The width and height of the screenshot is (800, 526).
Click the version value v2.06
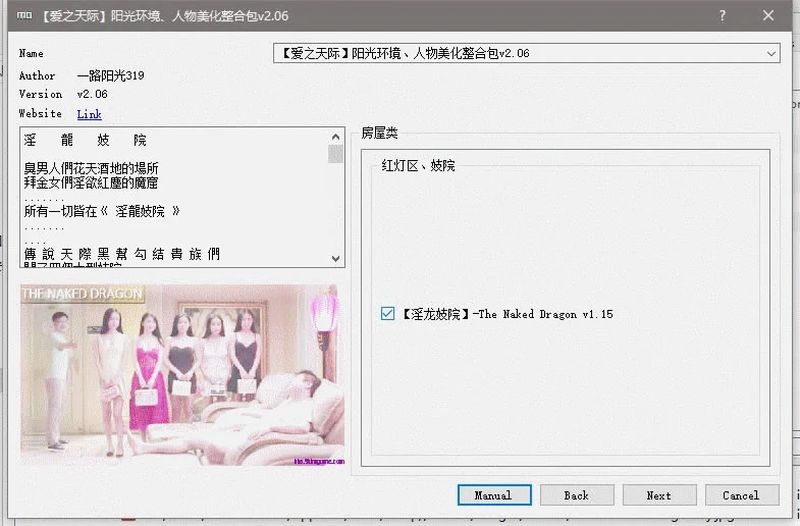[x=92, y=94]
